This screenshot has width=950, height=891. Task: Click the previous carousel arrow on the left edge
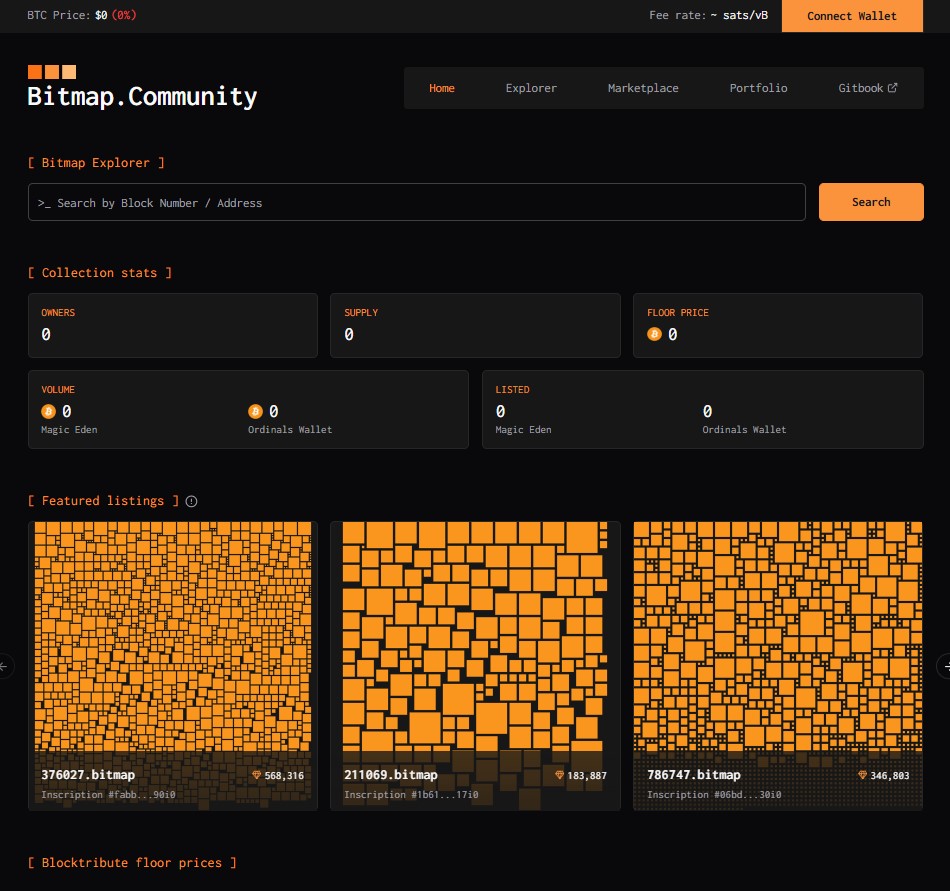(4, 666)
